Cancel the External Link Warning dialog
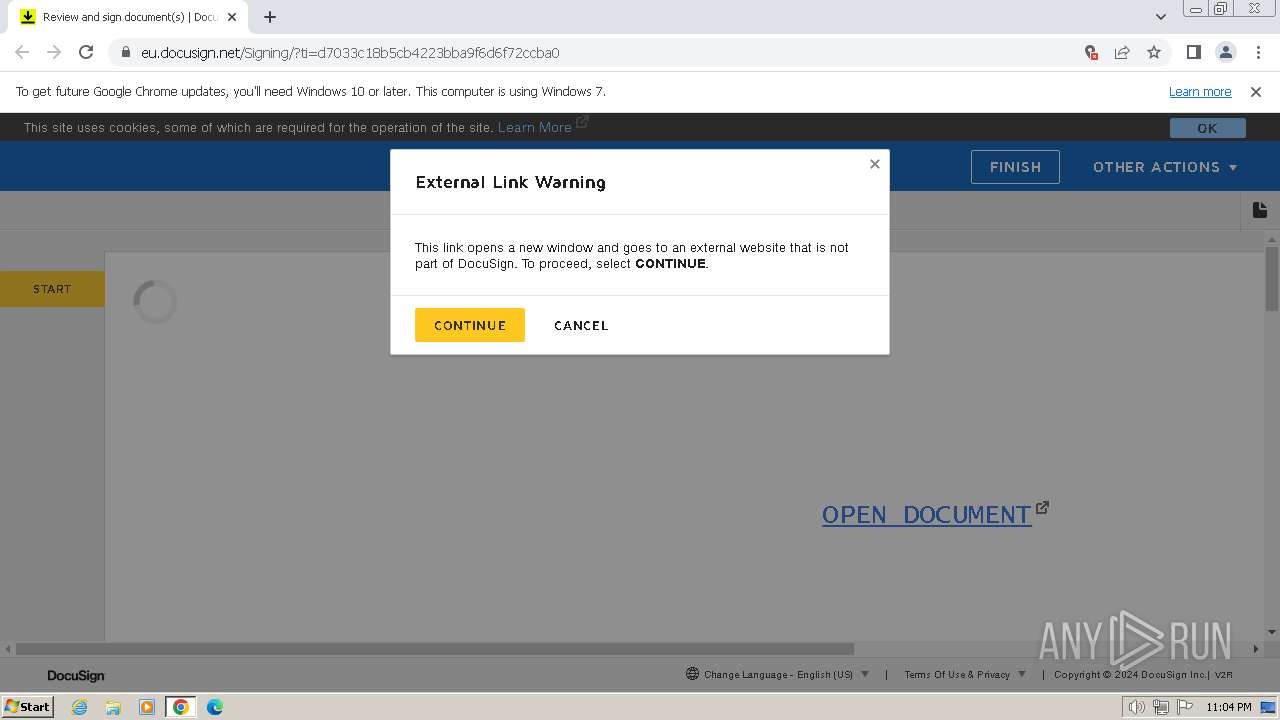 click(x=581, y=325)
